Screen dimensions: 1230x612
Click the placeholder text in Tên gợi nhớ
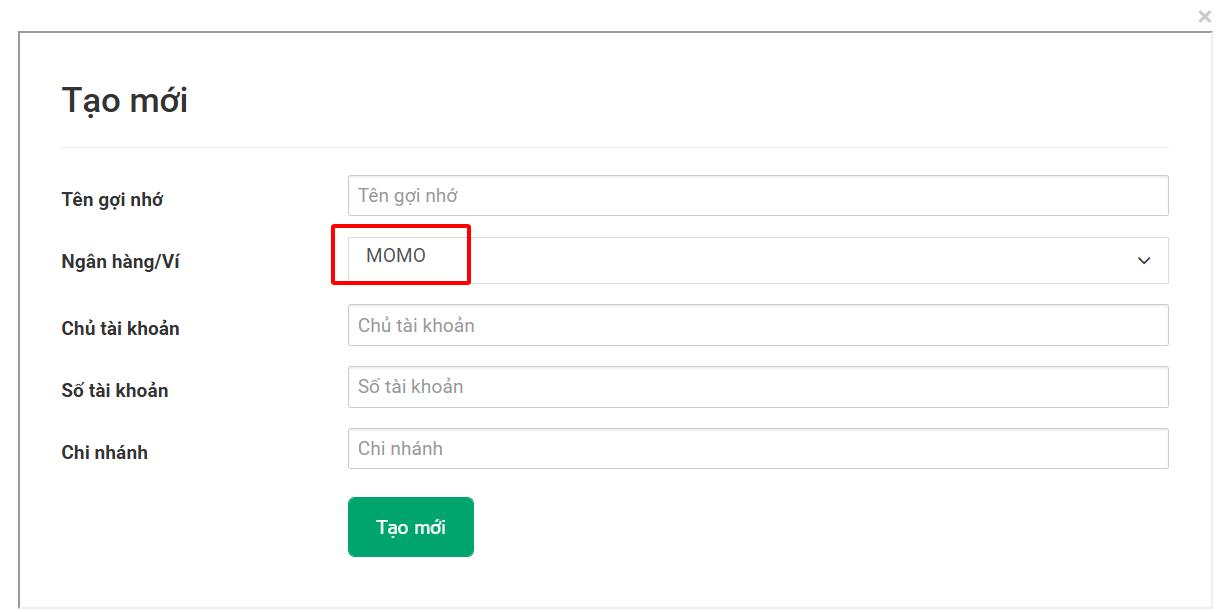(410, 195)
